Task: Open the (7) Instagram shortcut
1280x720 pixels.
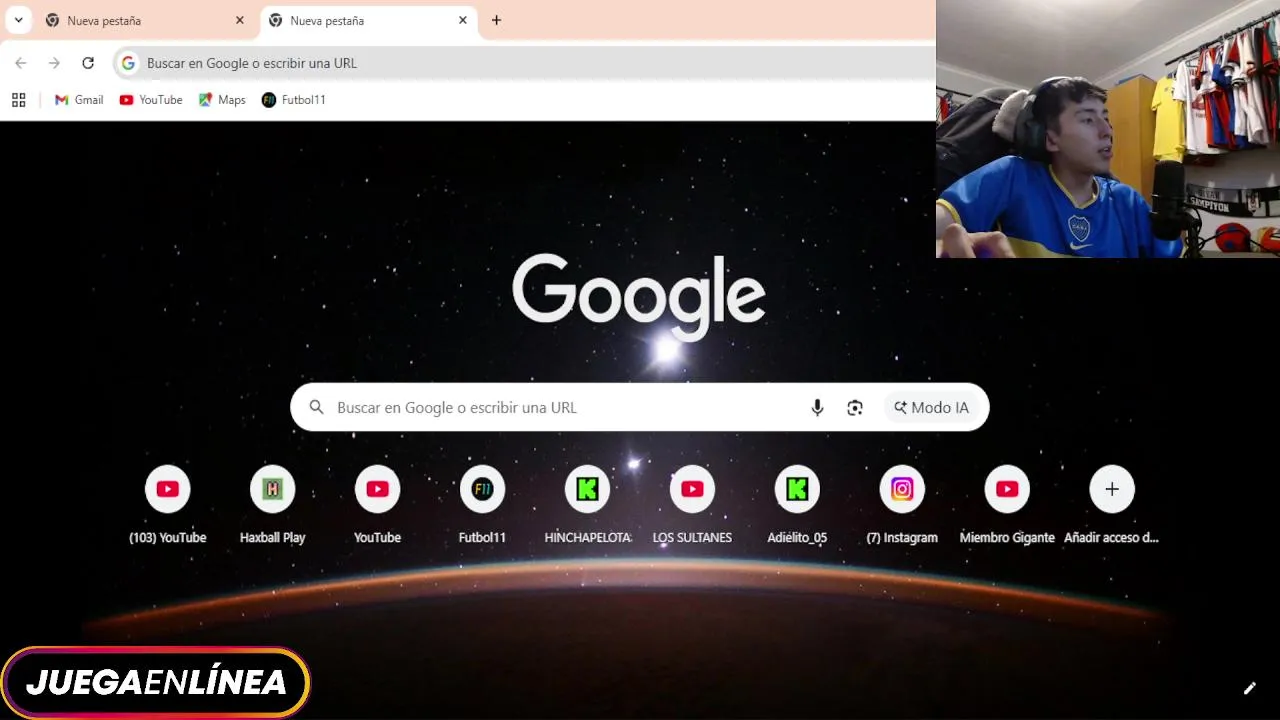Action: [x=902, y=505]
